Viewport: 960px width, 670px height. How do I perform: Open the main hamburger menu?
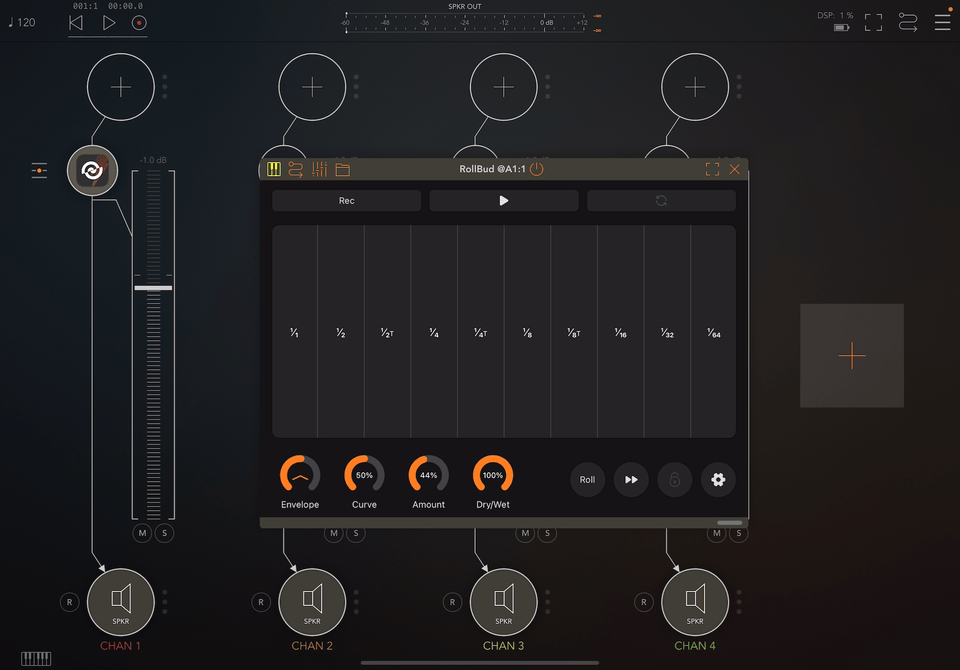942,22
